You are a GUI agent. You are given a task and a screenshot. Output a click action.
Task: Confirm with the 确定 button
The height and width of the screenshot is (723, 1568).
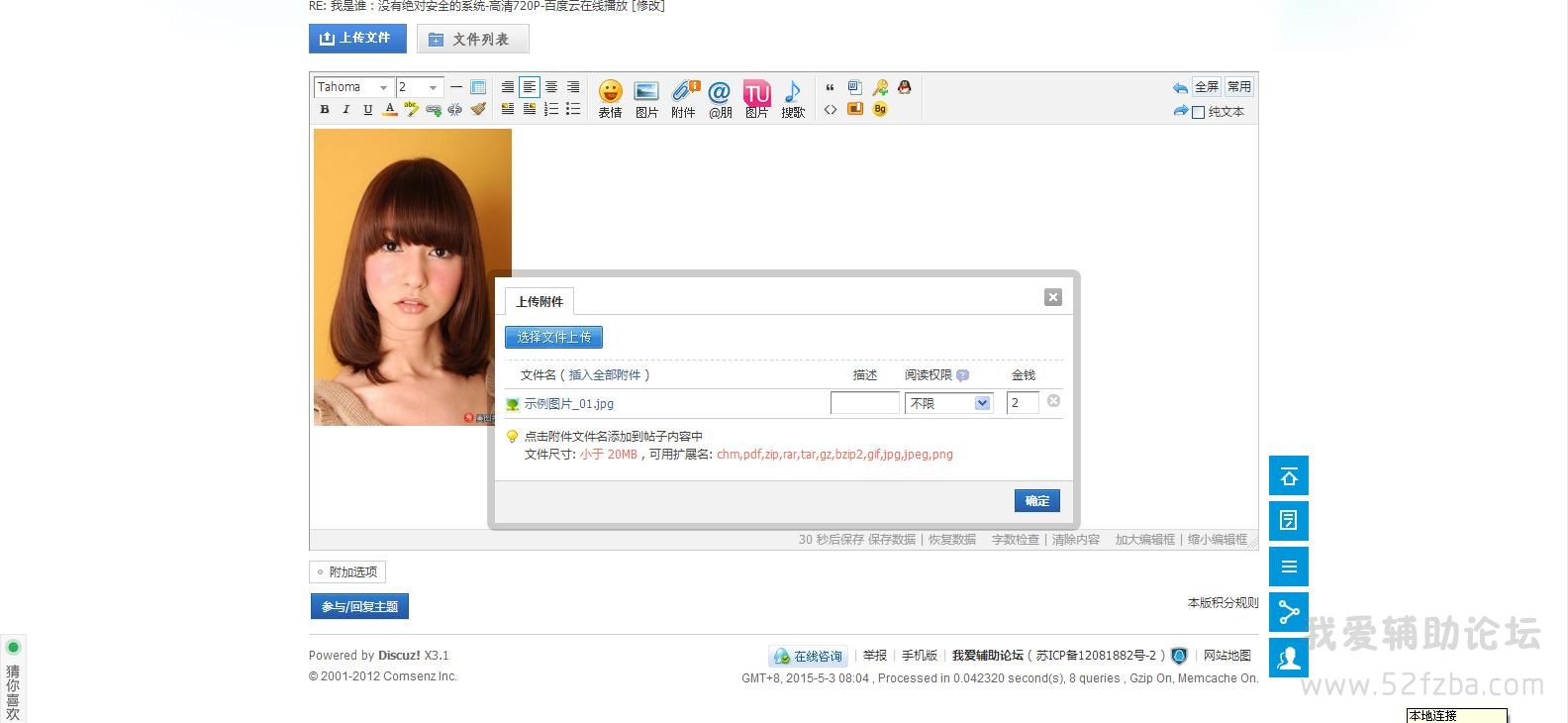tap(1037, 500)
